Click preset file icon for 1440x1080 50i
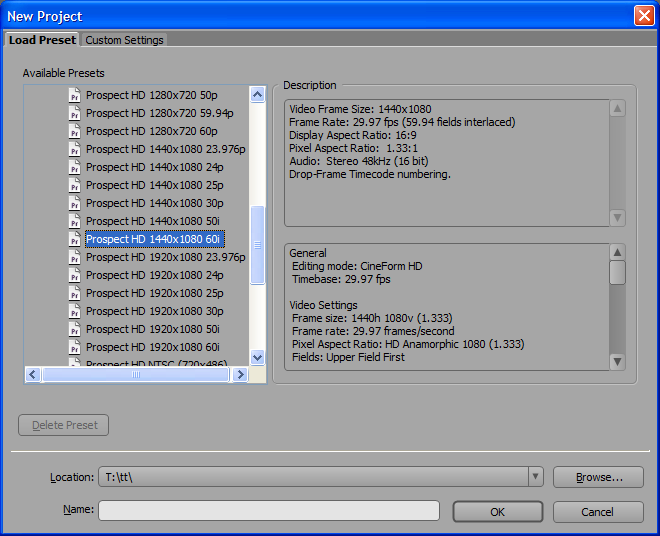 point(75,221)
